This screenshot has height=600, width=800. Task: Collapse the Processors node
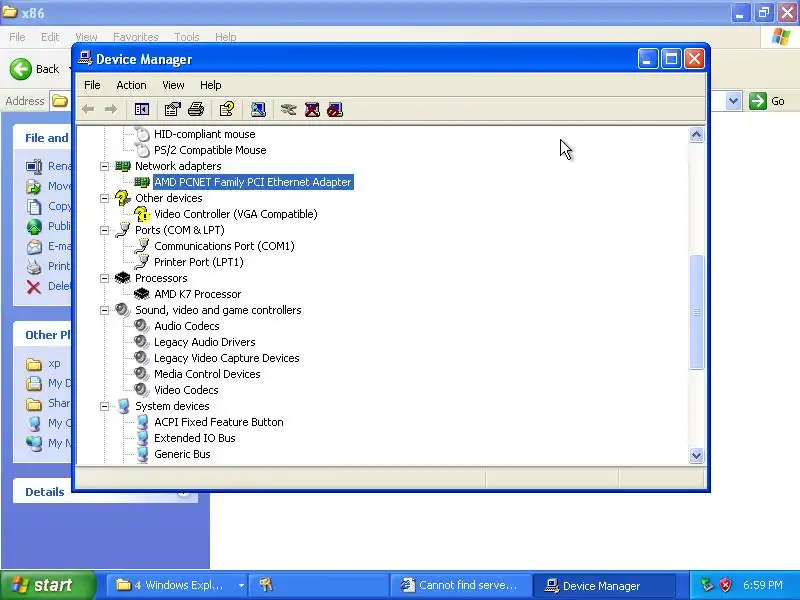coord(105,278)
